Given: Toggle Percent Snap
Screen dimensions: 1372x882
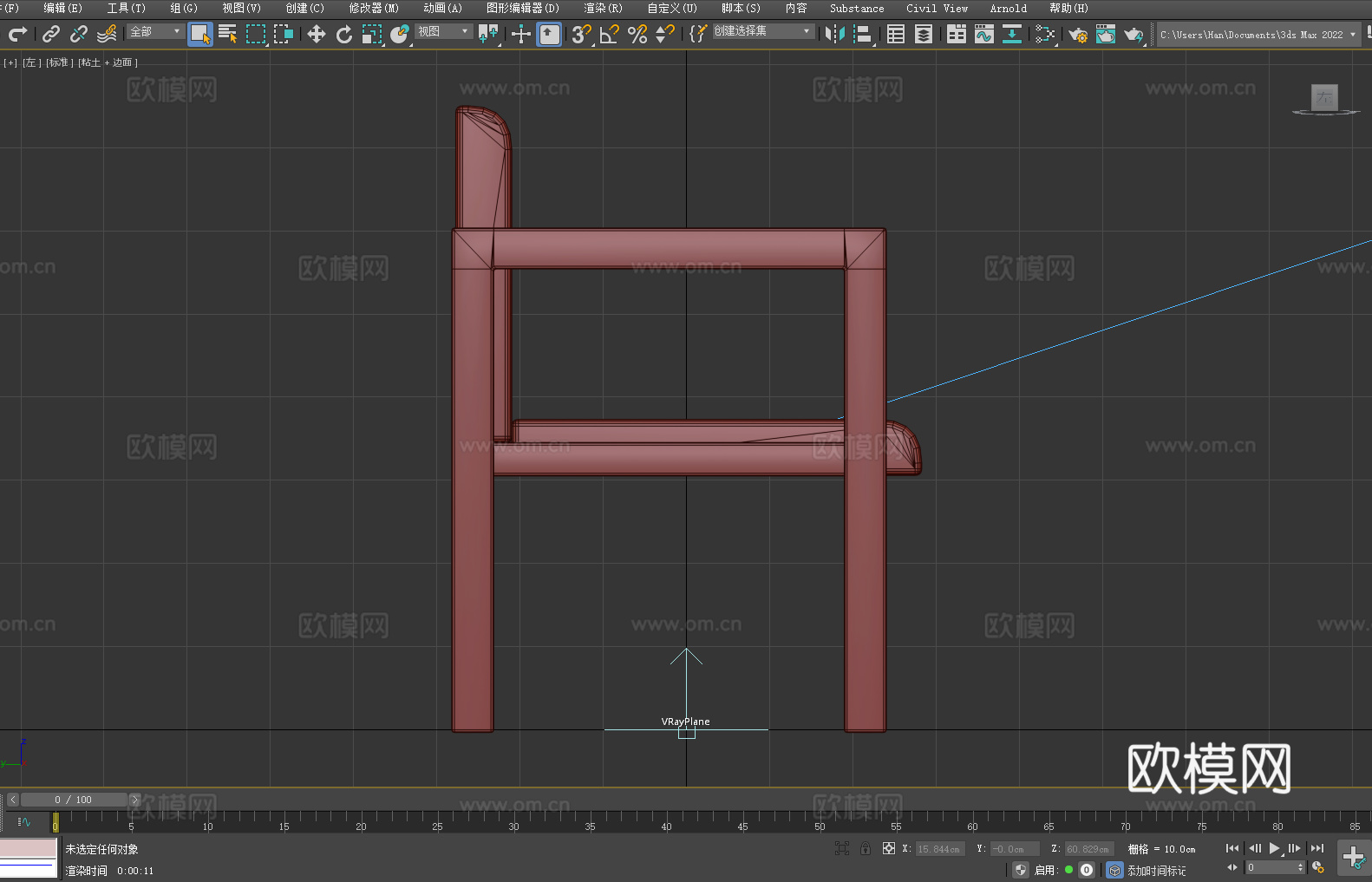Looking at the screenshot, I should (637, 34).
